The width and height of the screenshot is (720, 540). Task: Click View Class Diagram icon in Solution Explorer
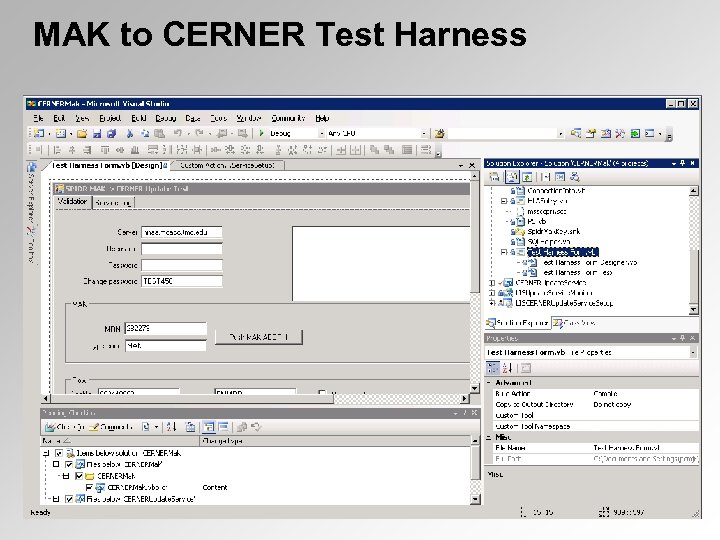tap(574, 177)
